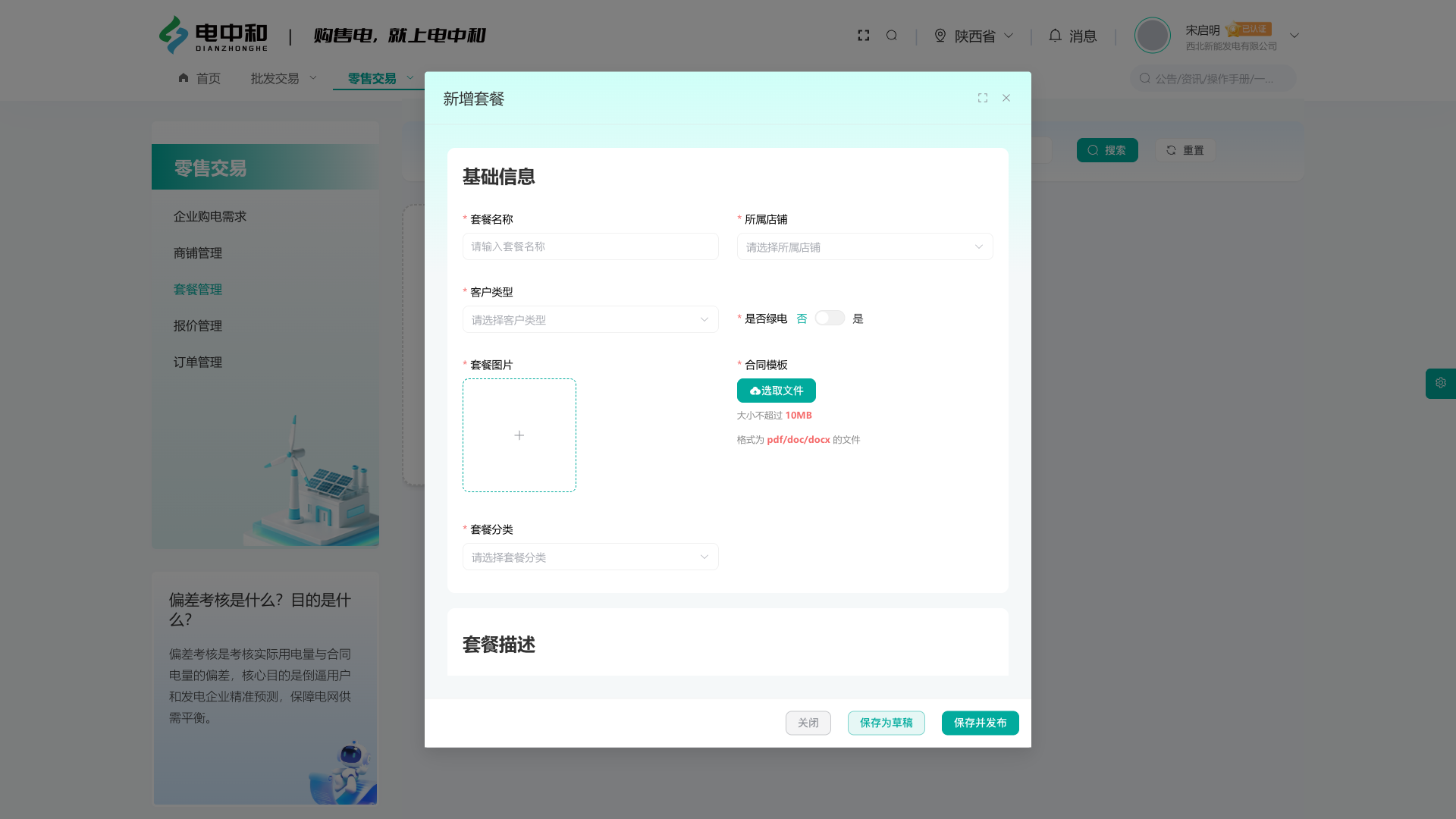Click the user avatar picture
This screenshot has width=1456, height=819.
1152,36
